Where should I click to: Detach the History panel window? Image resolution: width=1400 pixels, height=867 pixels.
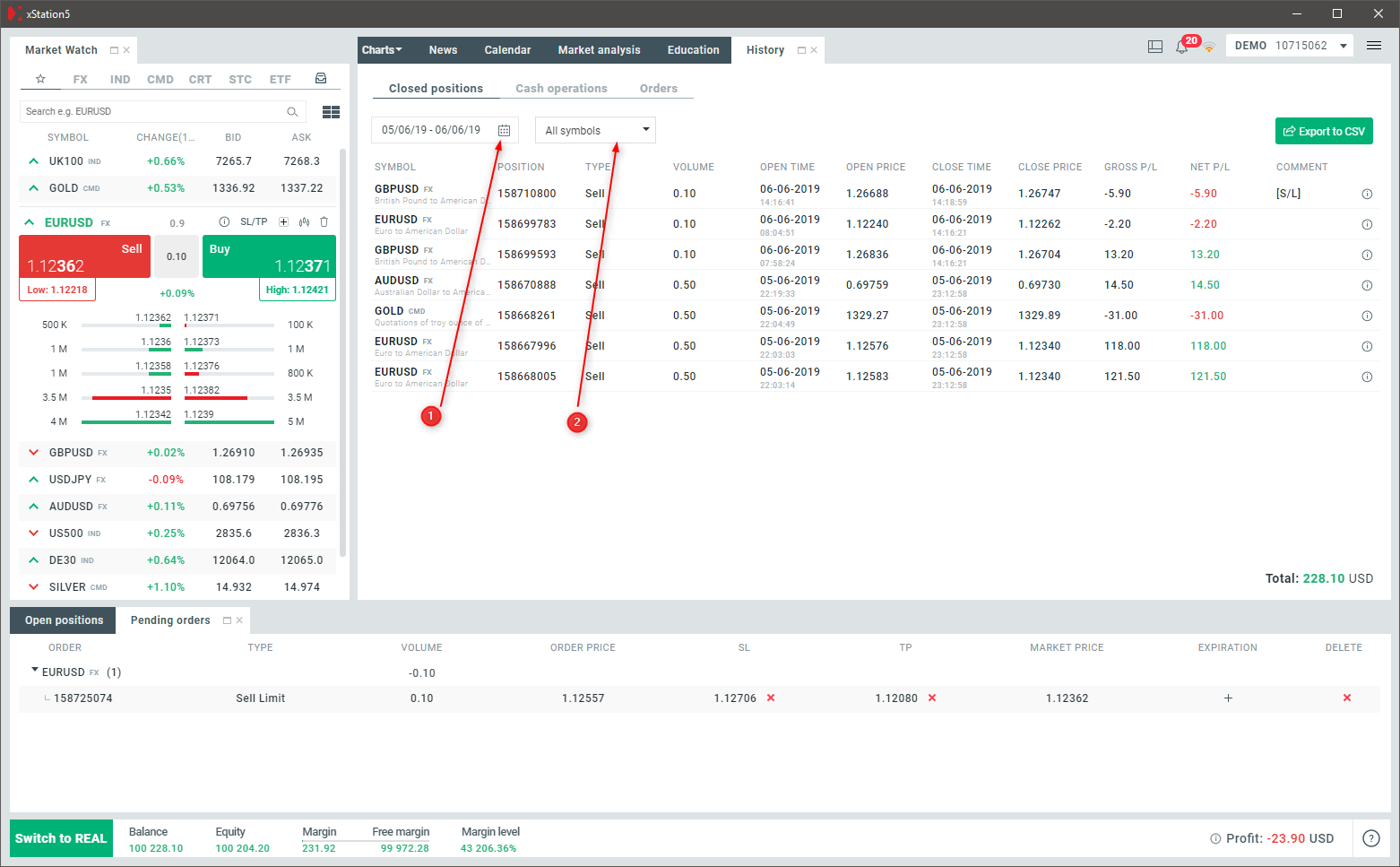point(801,50)
